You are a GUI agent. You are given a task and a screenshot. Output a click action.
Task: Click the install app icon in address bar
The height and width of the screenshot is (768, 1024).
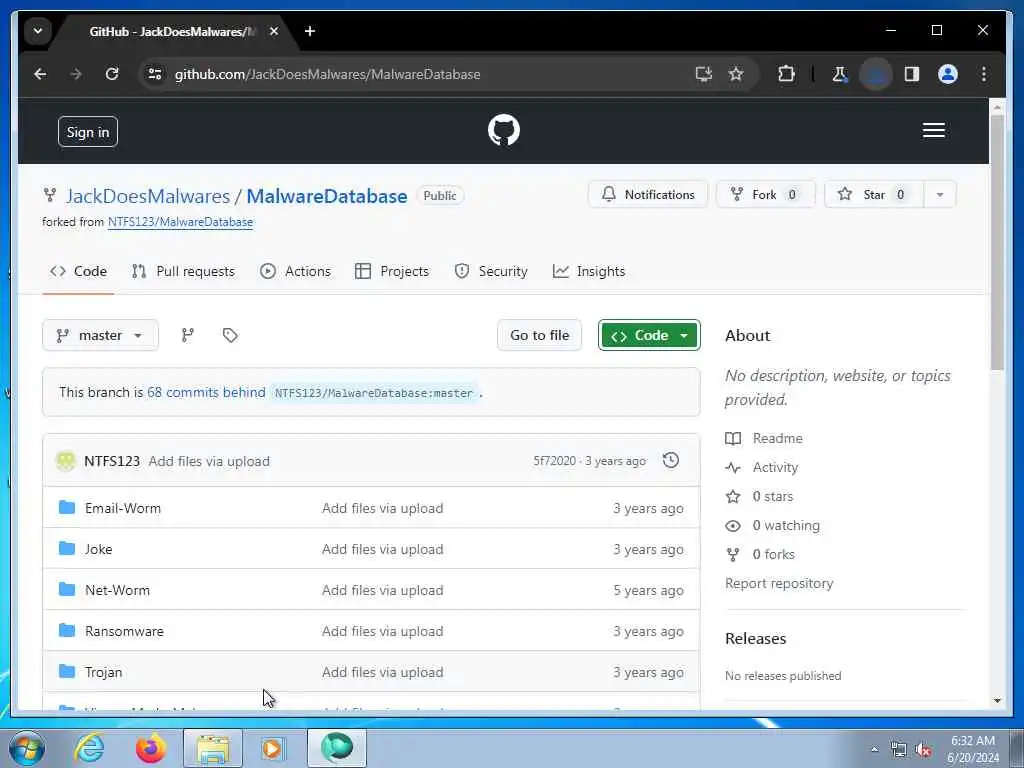point(703,74)
